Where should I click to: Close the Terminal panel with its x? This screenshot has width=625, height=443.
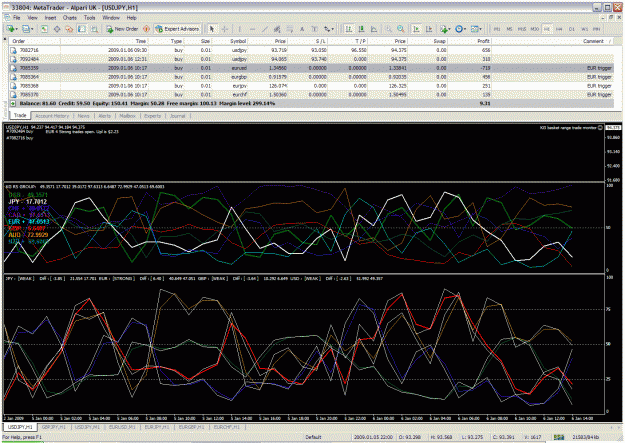(x=5, y=39)
